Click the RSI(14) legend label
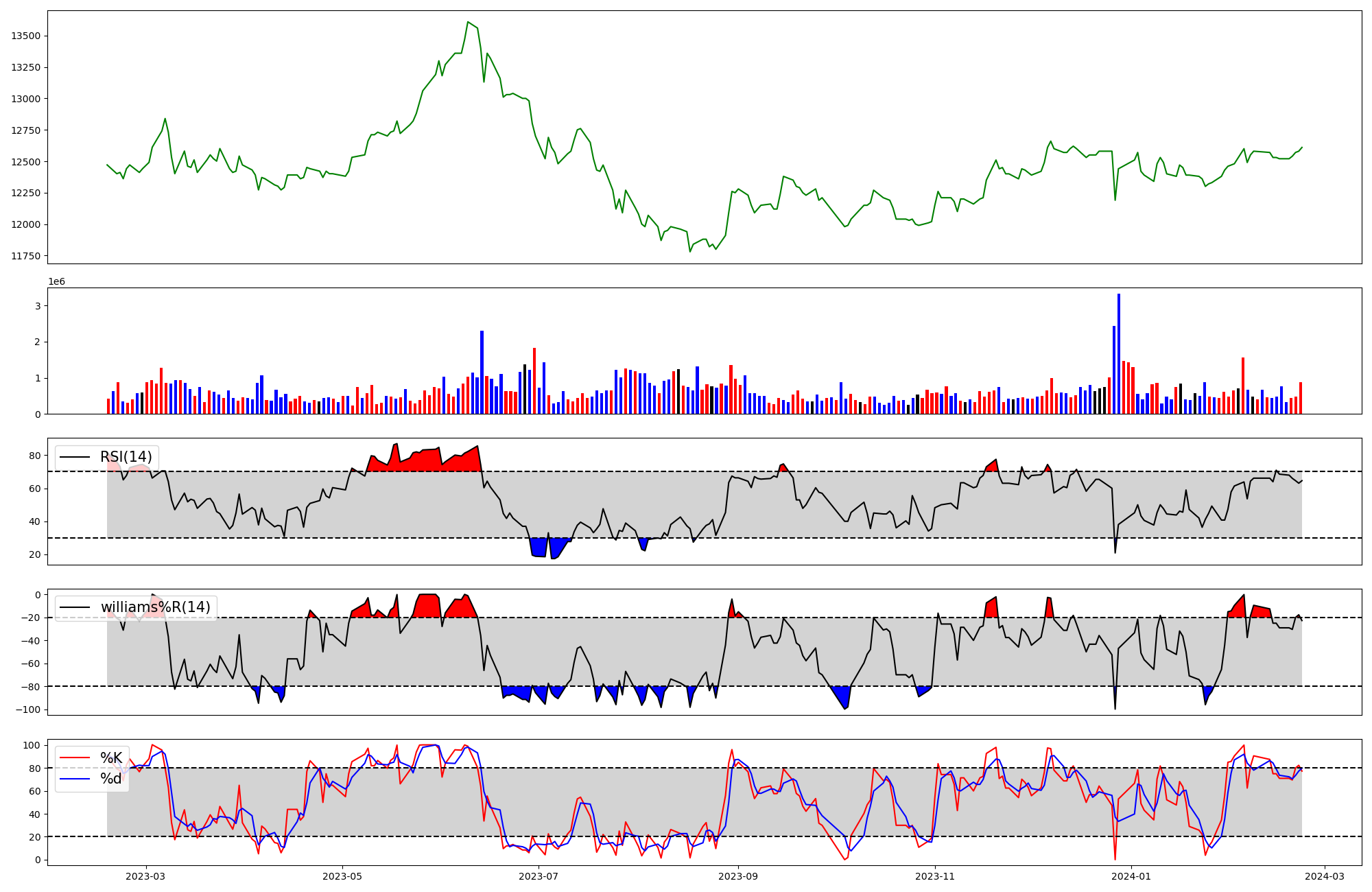The height and width of the screenshot is (892, 1372). (126, 457)
